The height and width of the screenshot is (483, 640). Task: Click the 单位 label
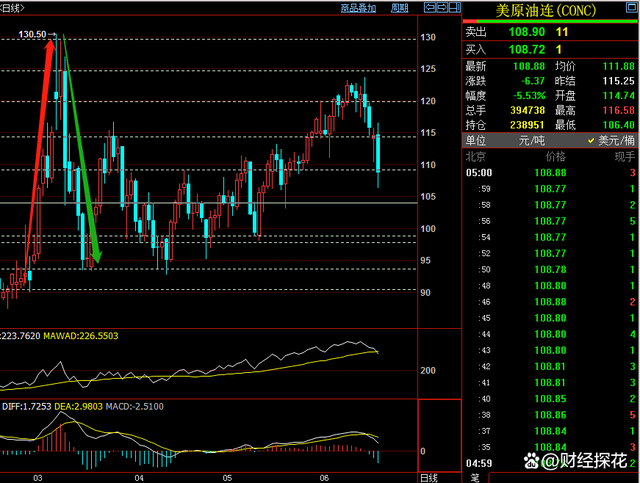tap(476, 141)
